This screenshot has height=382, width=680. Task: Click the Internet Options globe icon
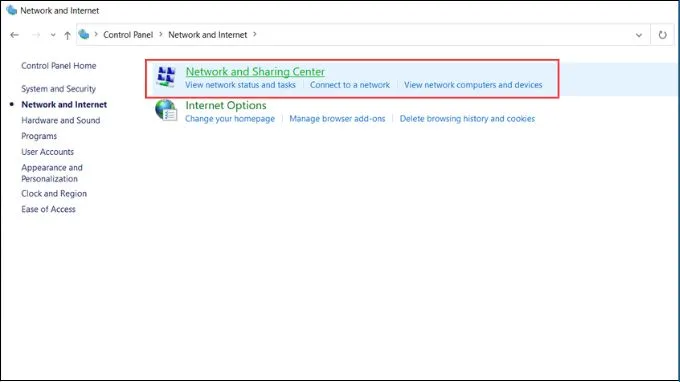[x=166, y=110]
